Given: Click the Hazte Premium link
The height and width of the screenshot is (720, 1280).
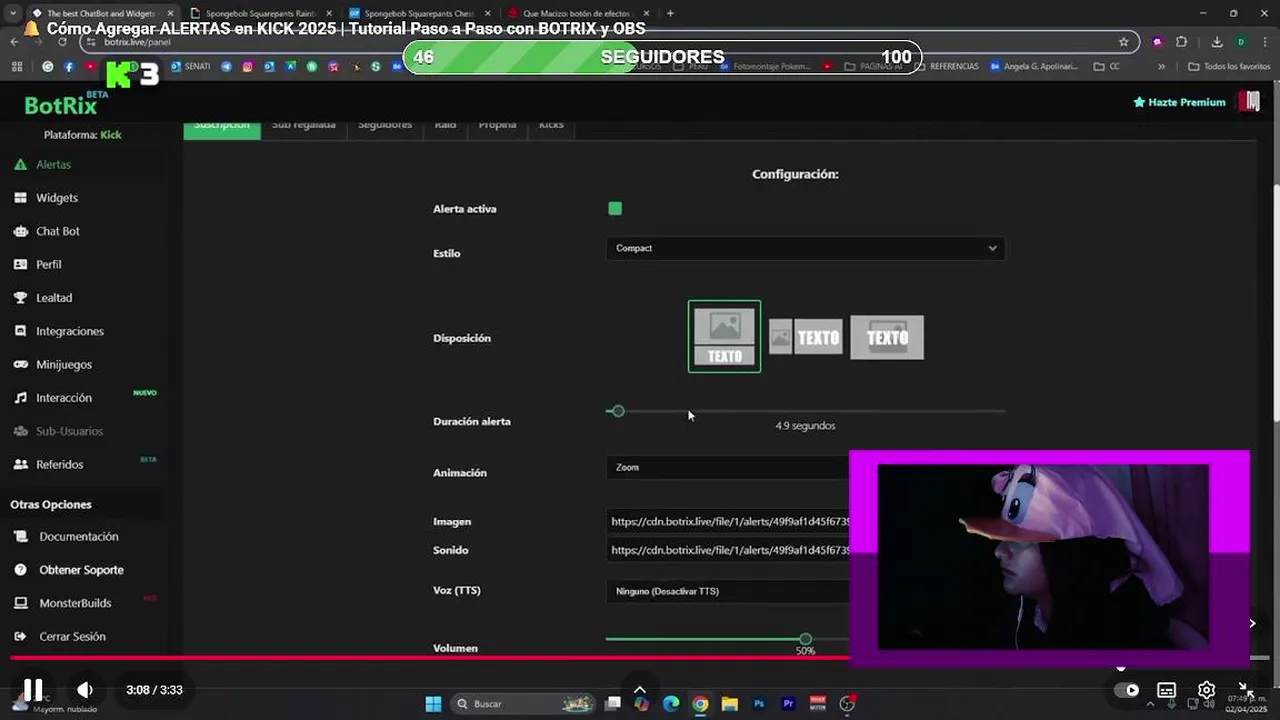Looking at the screenshot, I should click(x=1179, y=102).
